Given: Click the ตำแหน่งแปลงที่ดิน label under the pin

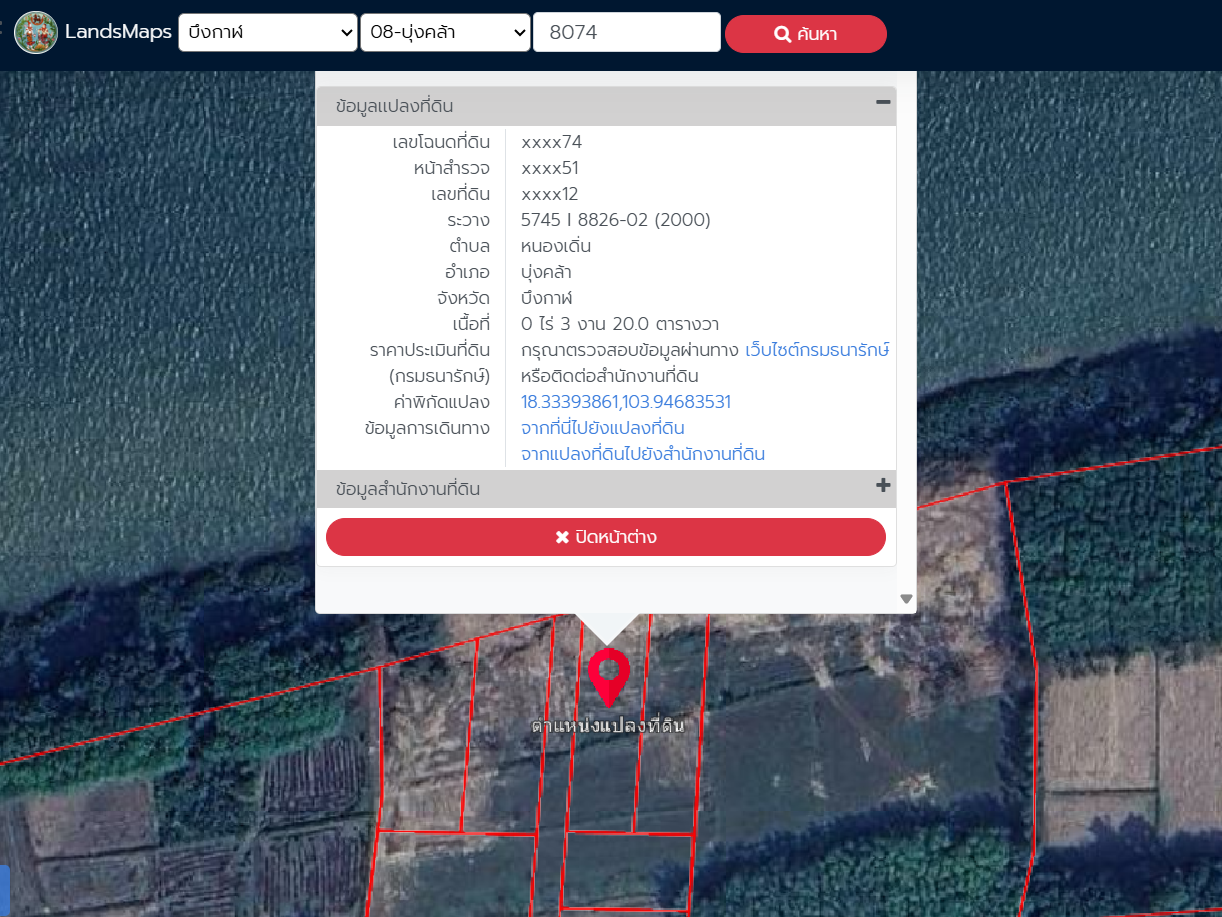Looking at the screenshot, I should point(608,726).
